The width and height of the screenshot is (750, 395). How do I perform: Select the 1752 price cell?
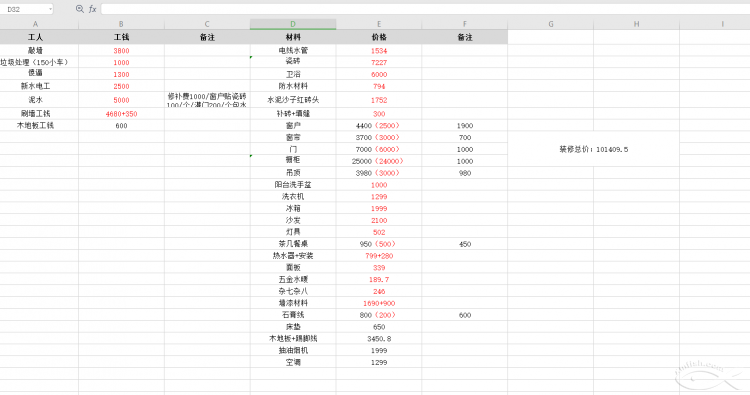379,100
